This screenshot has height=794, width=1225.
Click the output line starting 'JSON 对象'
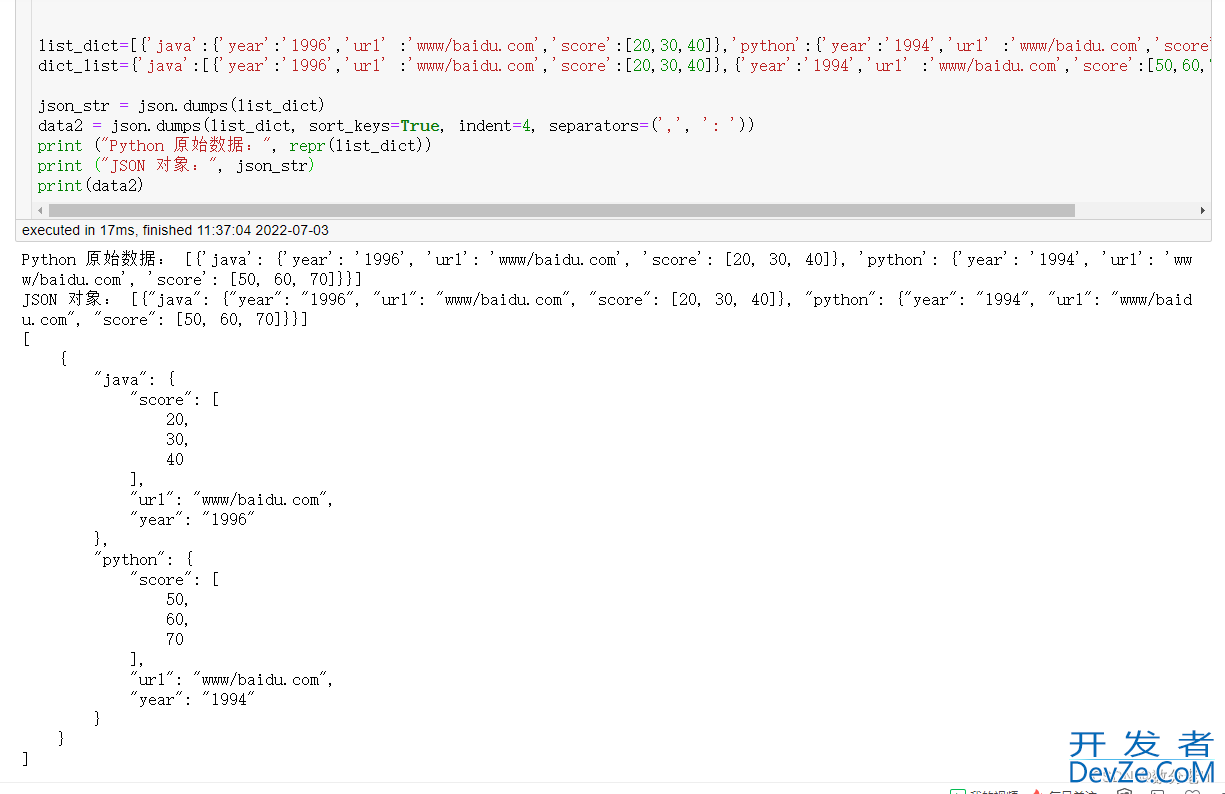(607, 300)
